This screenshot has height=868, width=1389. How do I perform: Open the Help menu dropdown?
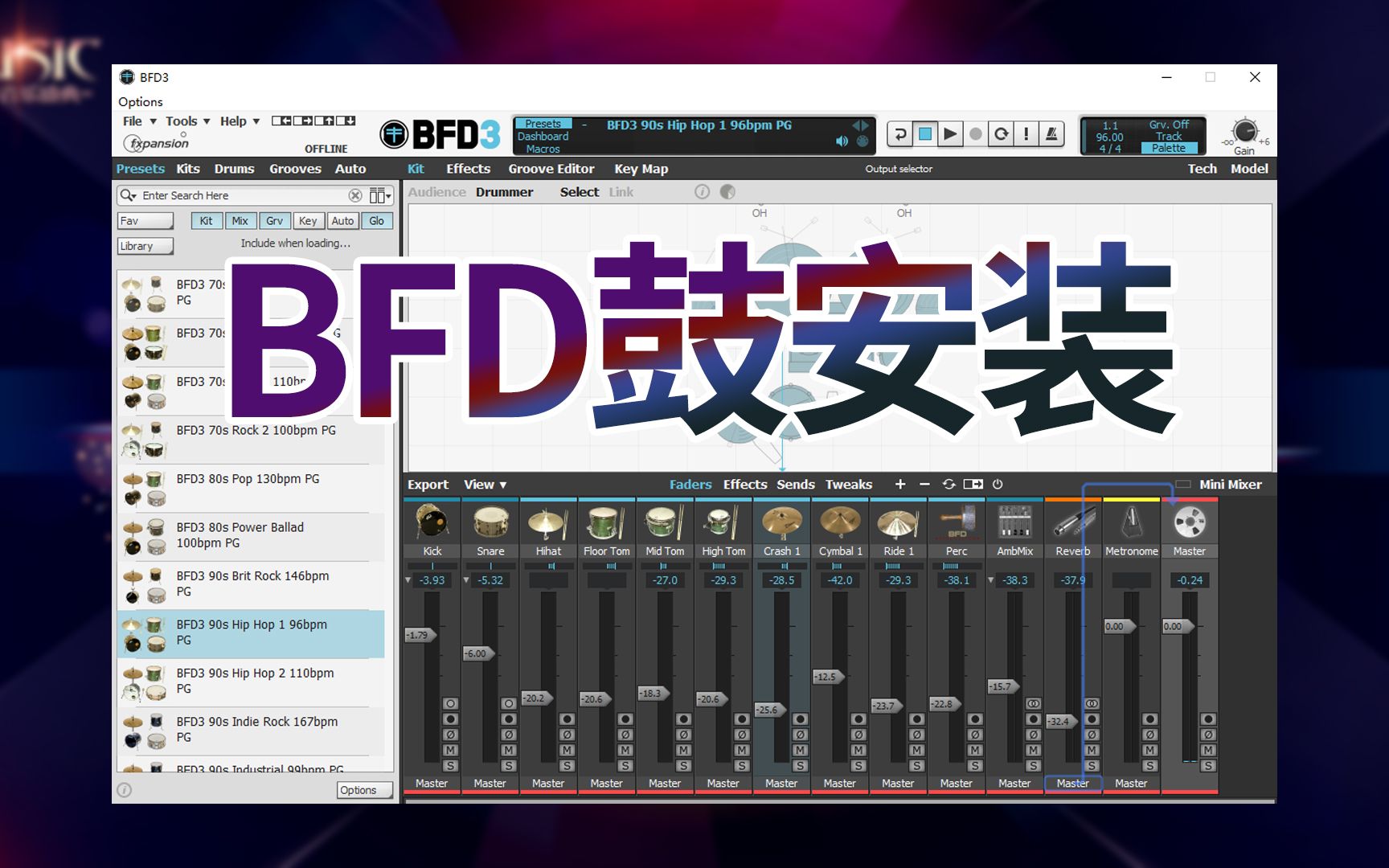pyautogui.click(x=240, y=121)
